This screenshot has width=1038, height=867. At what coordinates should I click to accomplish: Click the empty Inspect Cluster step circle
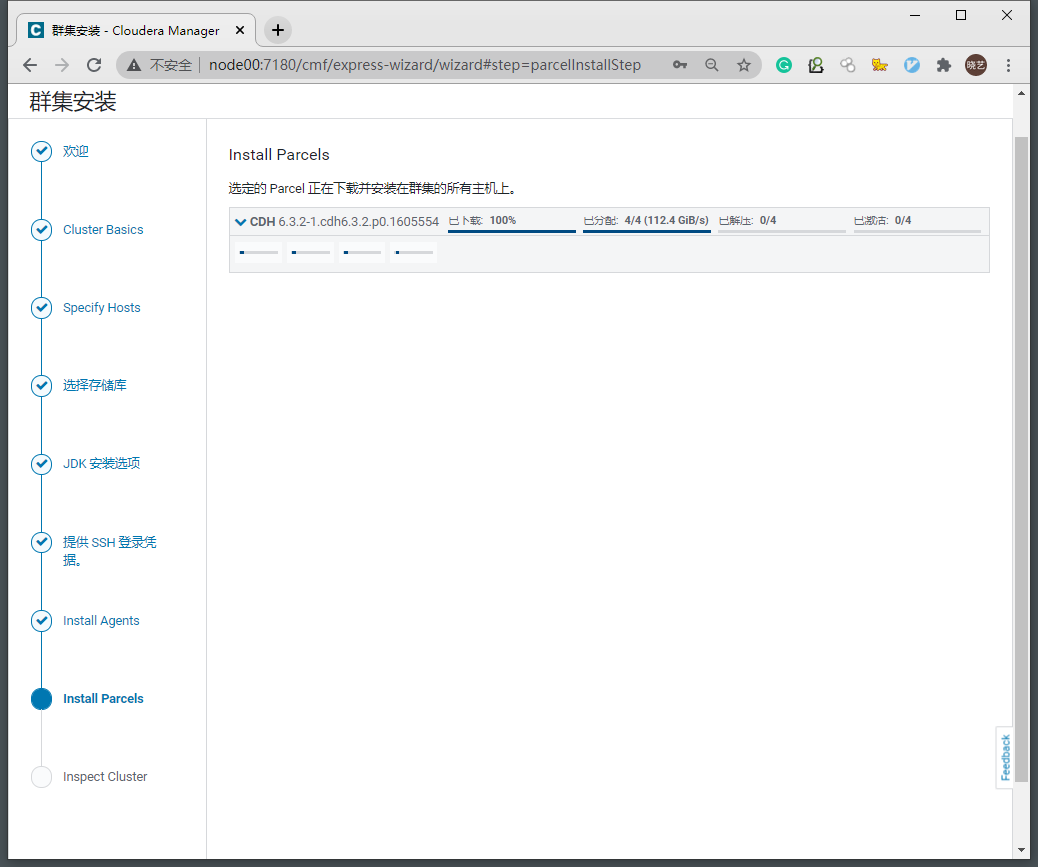[42, 777]
